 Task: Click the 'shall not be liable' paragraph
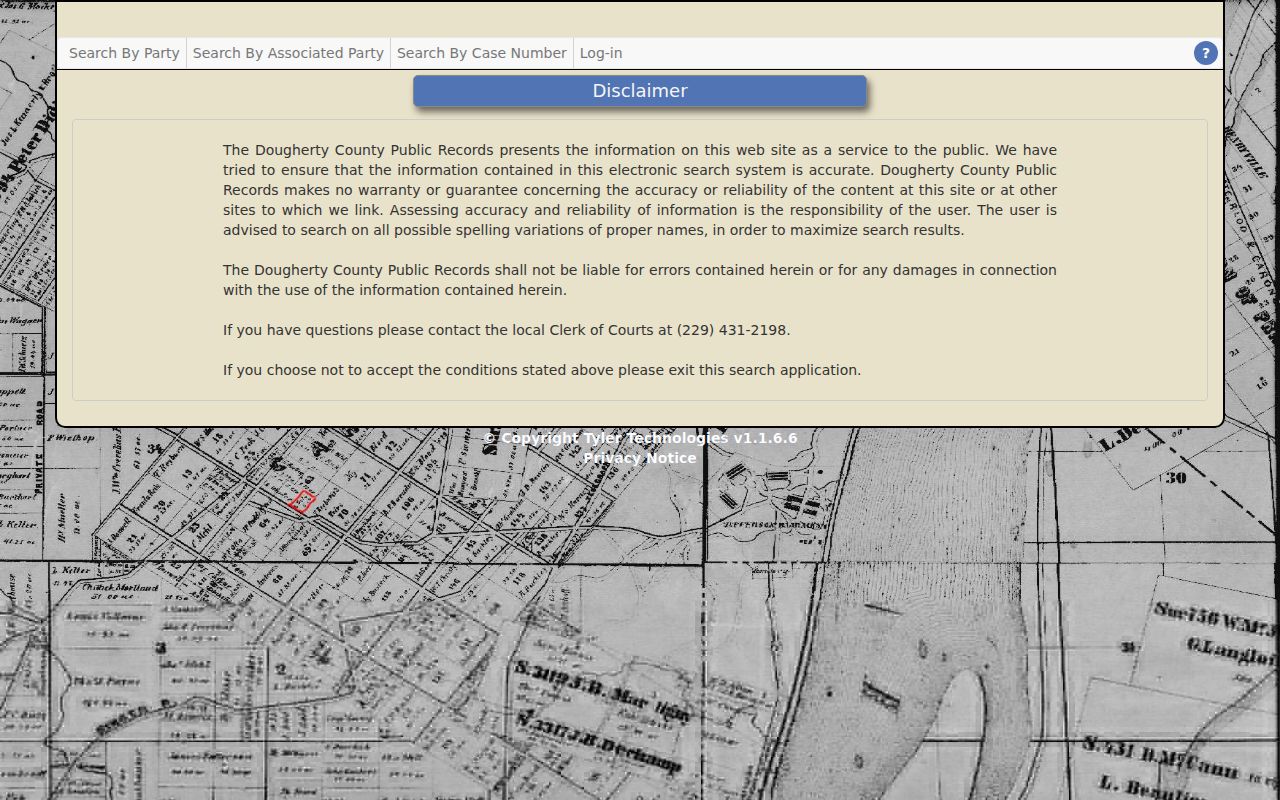[x=640, y=280]
